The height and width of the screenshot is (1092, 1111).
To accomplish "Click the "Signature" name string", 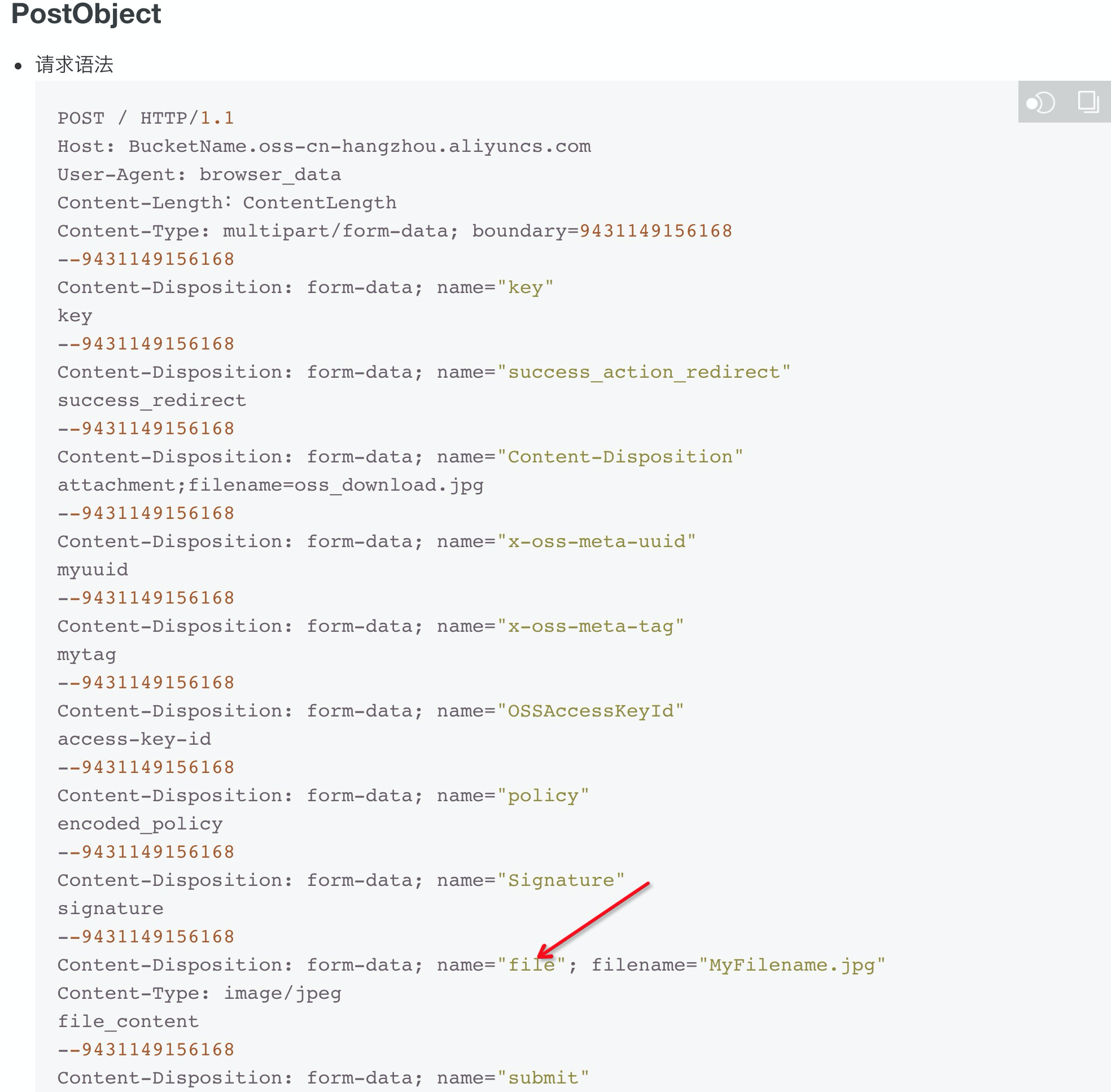I will tap(561, 880).
